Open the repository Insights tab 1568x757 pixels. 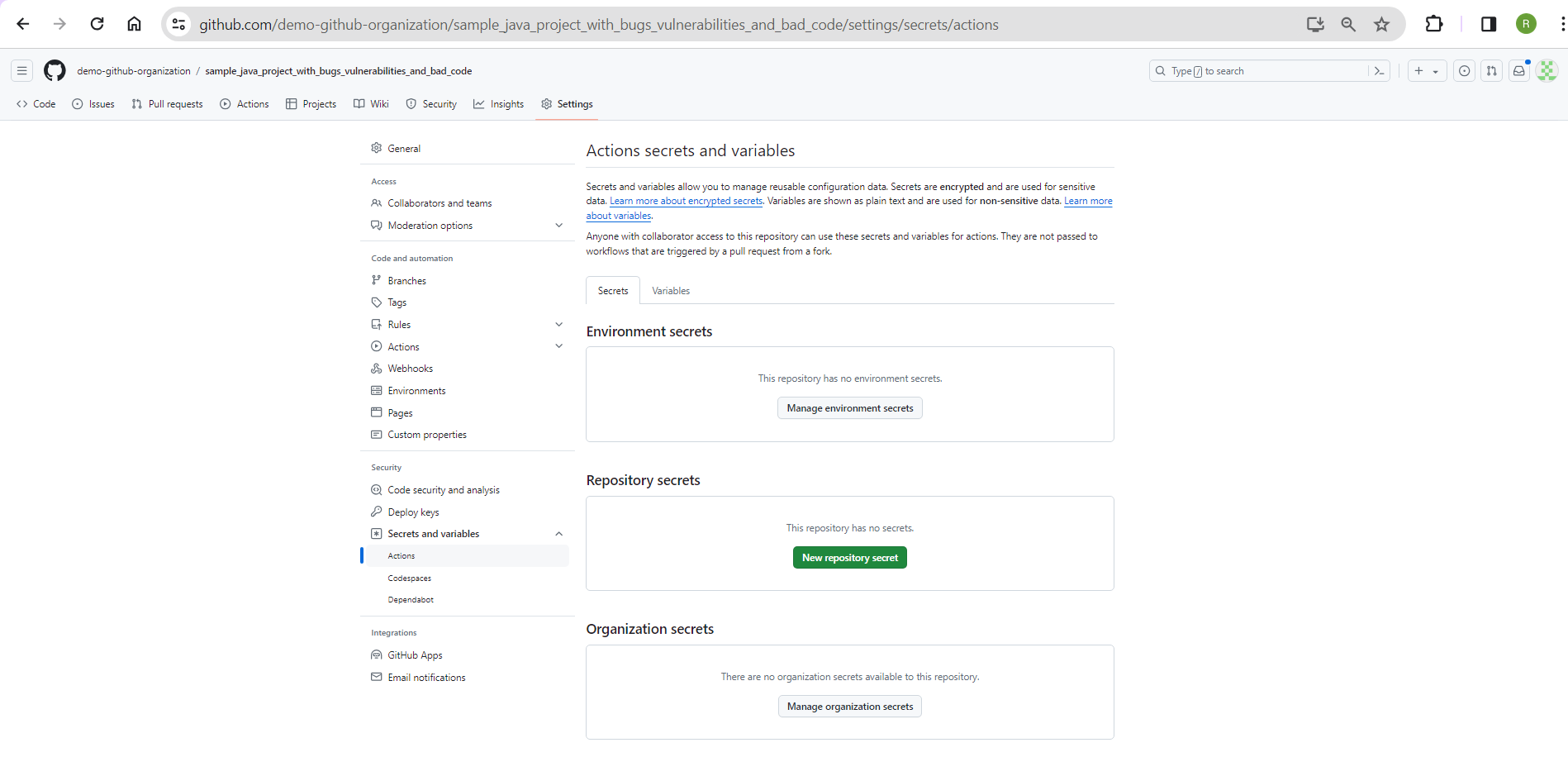click(x=499, y=103)
